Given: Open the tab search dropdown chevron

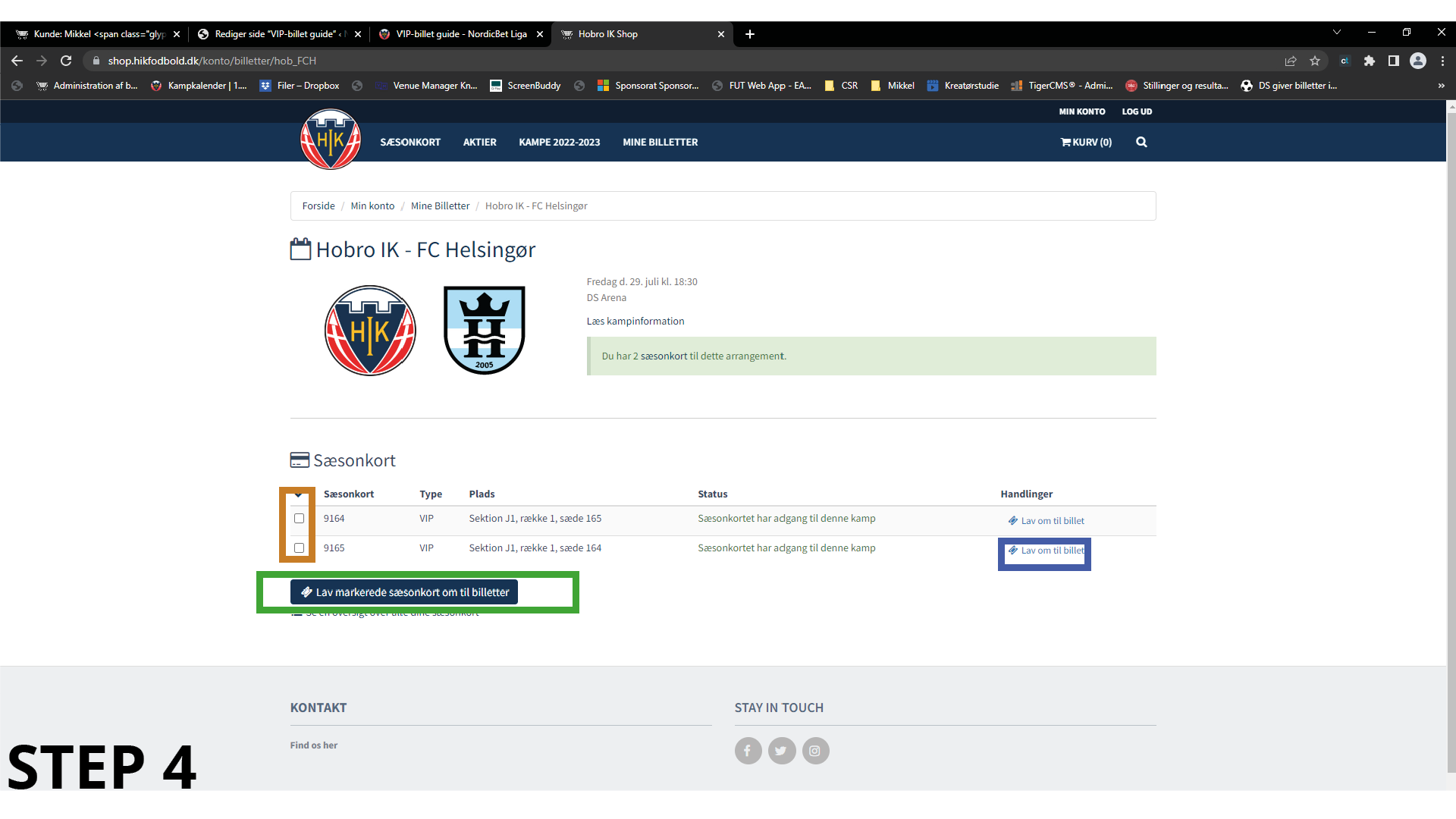Looking at the screenshot, I should click(x=1337, y=33).
